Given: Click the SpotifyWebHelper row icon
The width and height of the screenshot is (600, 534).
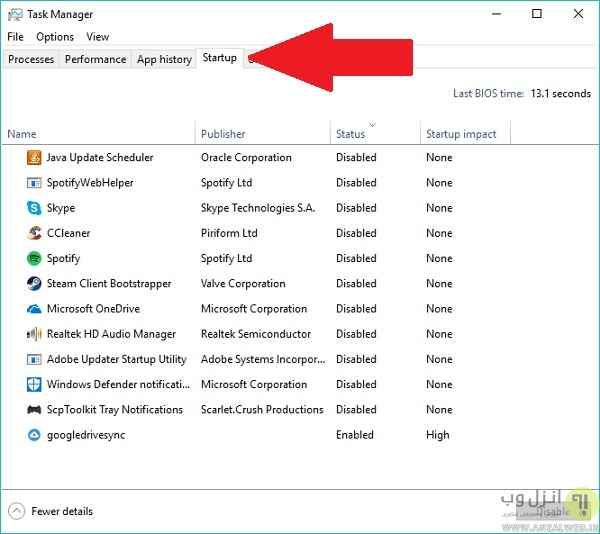Looking at the screenshot, I should (34, 183).
